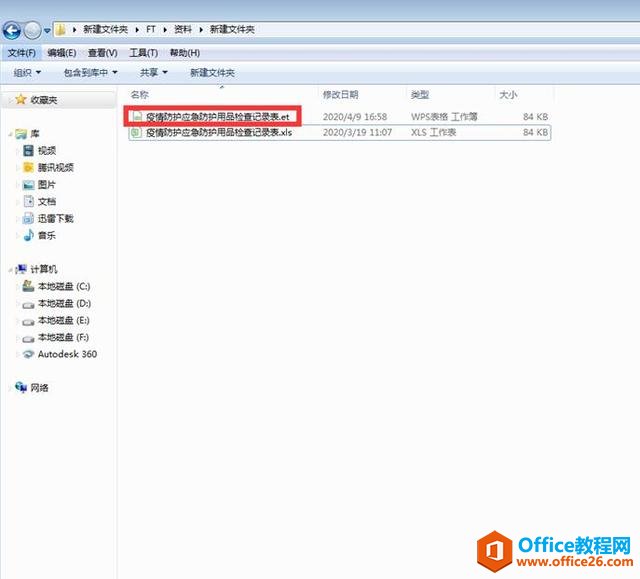
Task: Click the type WPS表格 工作簿
Action: click(444, 117)
